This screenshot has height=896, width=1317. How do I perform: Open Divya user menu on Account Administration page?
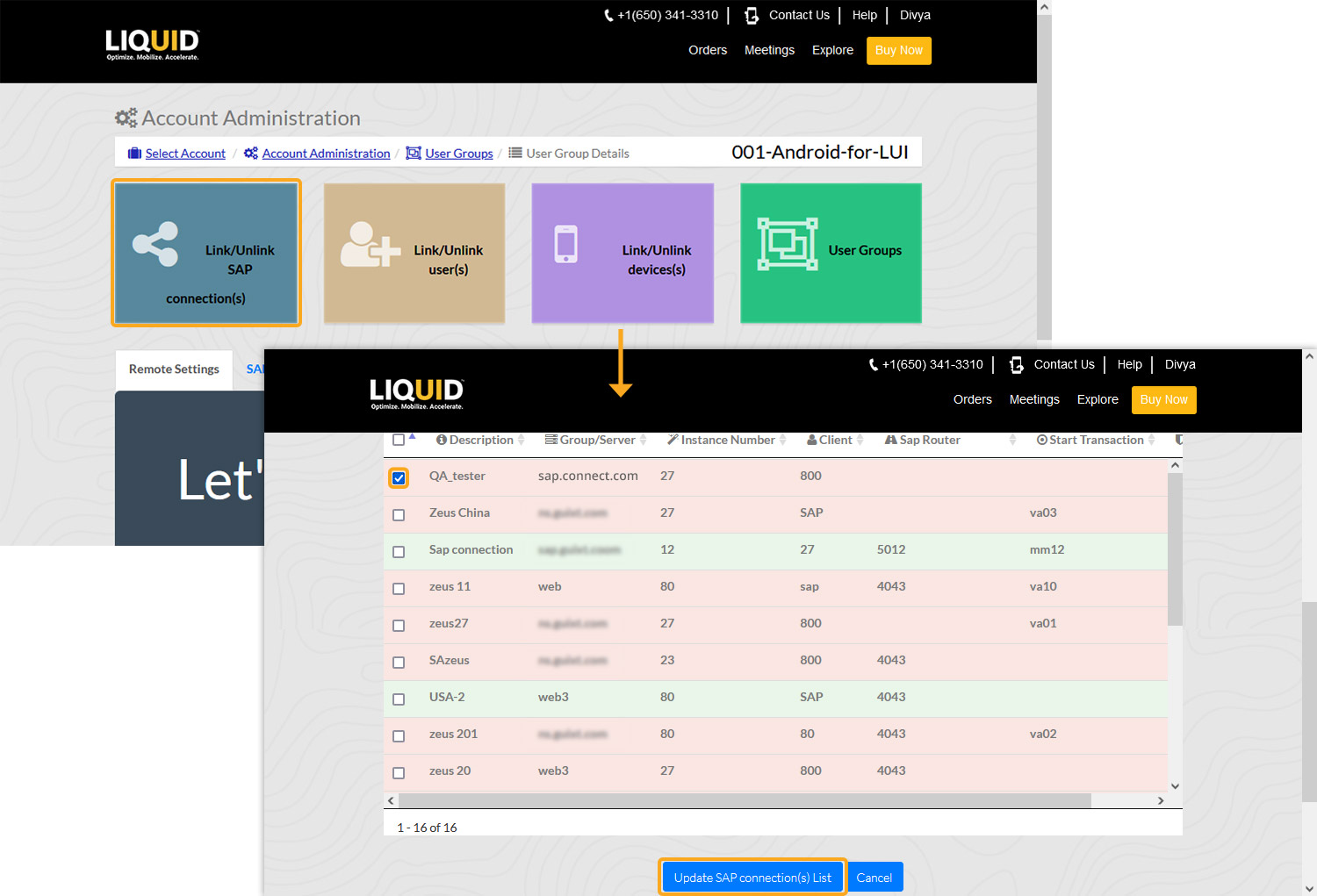(x=915, y=15)
